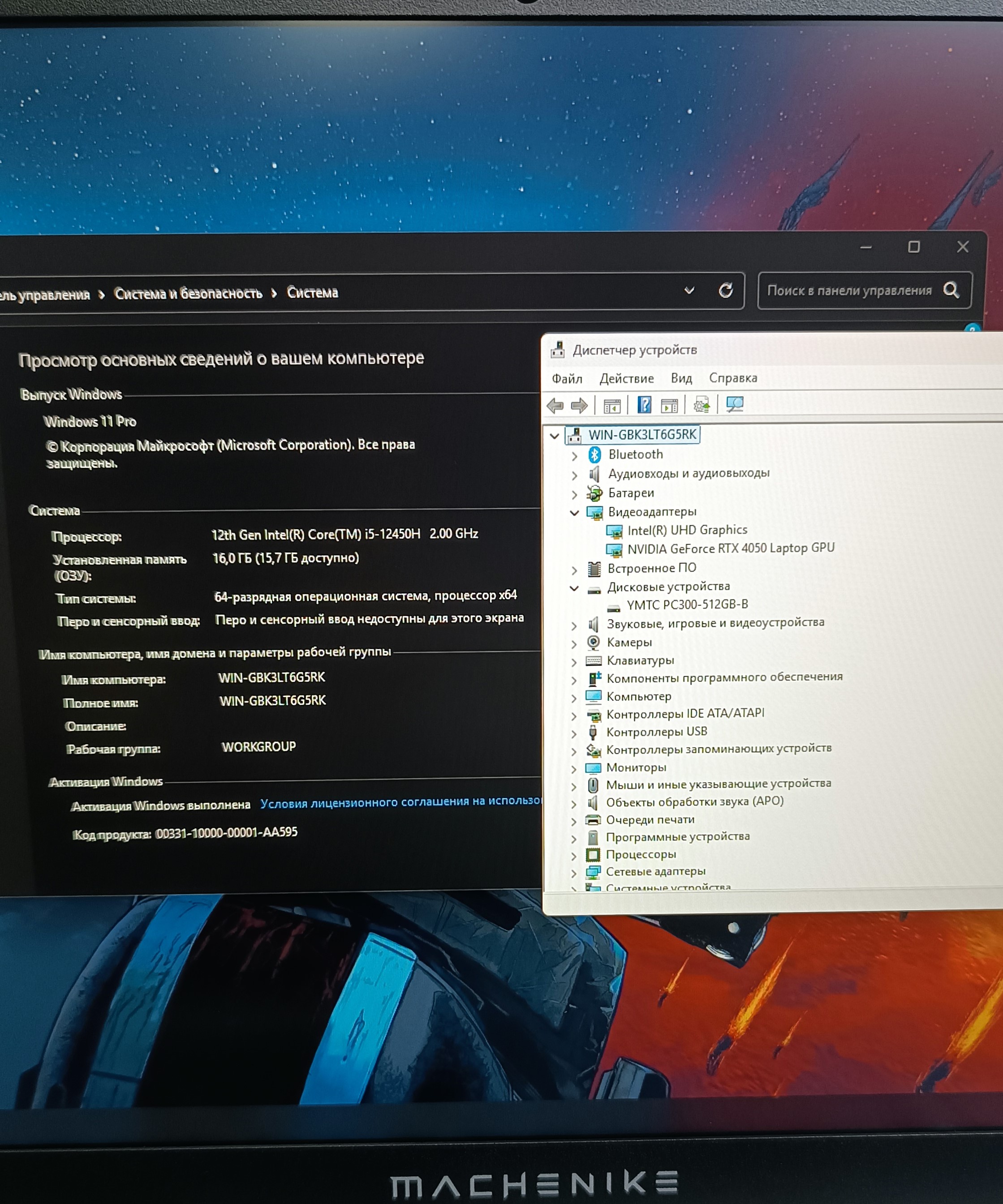This screenshot has height=1204, width=1003.
Task: Click the WORKGROUP value
Action: coord(258,746)
